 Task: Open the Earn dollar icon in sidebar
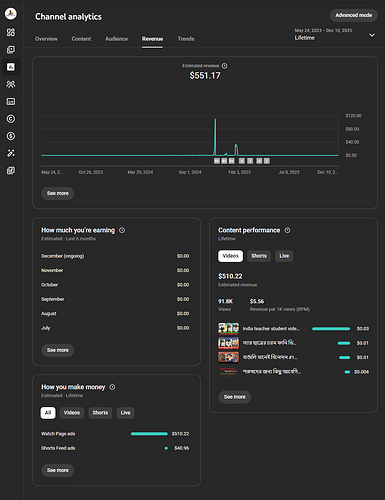pos(11,136)
